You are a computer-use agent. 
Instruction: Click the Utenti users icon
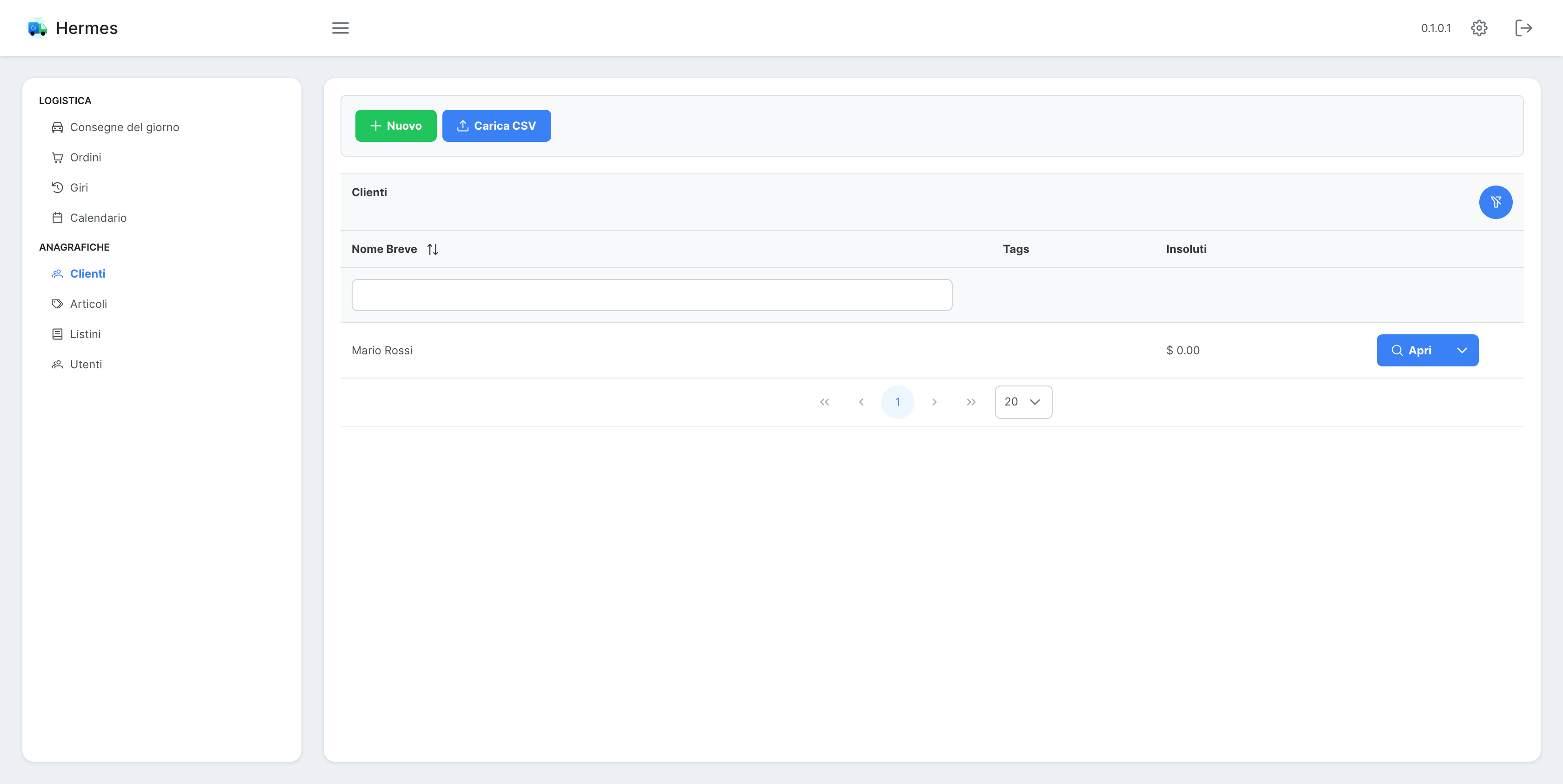point(57,364)
